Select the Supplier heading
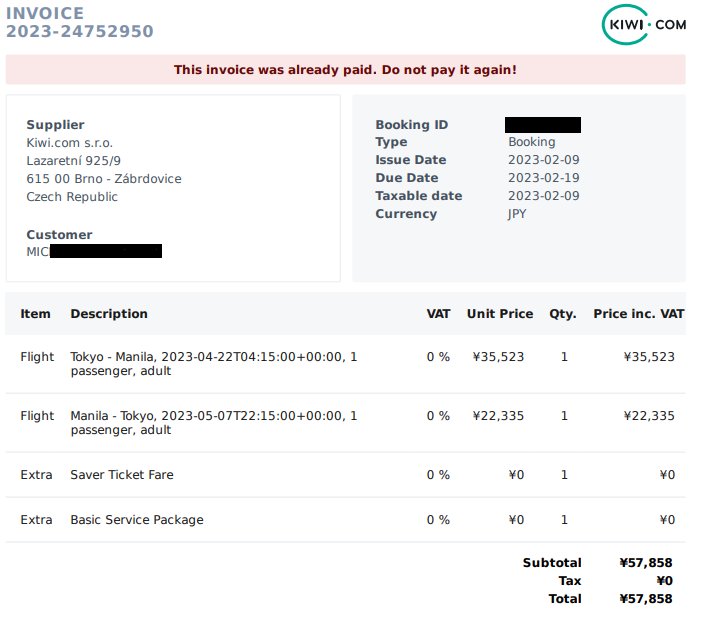Viewport: 704px width, 622px height. (x=55, y=125)
